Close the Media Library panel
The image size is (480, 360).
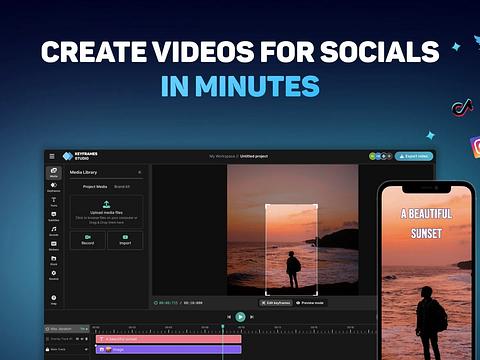140,172
